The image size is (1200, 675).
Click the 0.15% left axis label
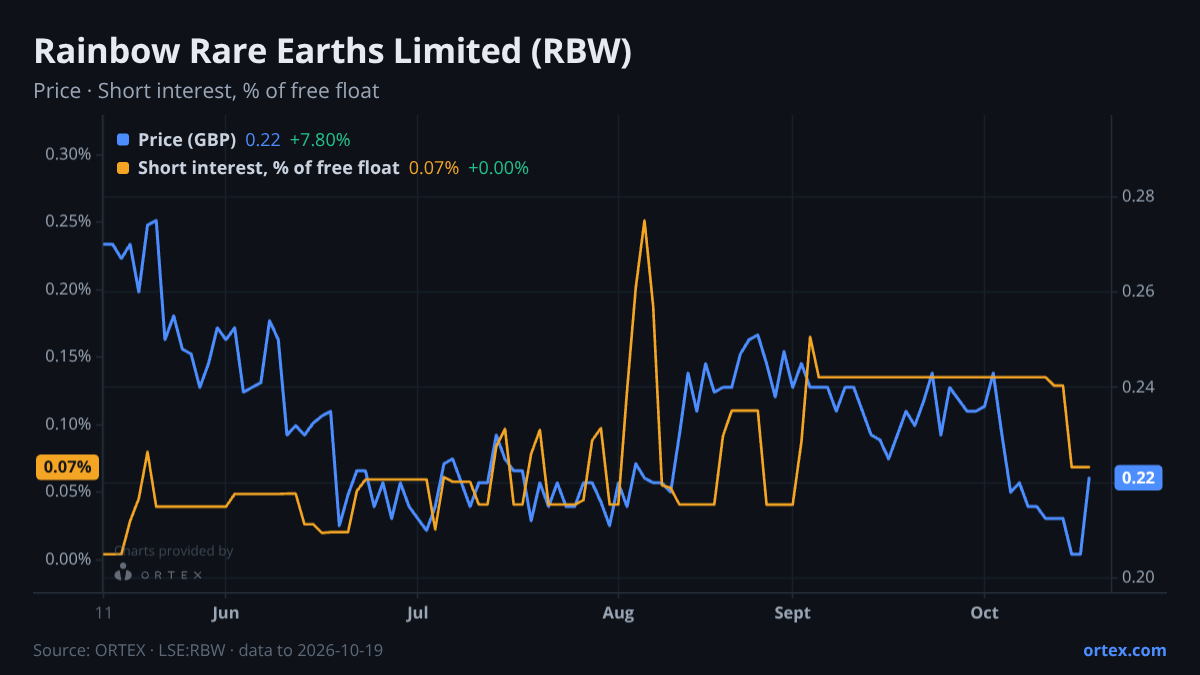point(69,356)
